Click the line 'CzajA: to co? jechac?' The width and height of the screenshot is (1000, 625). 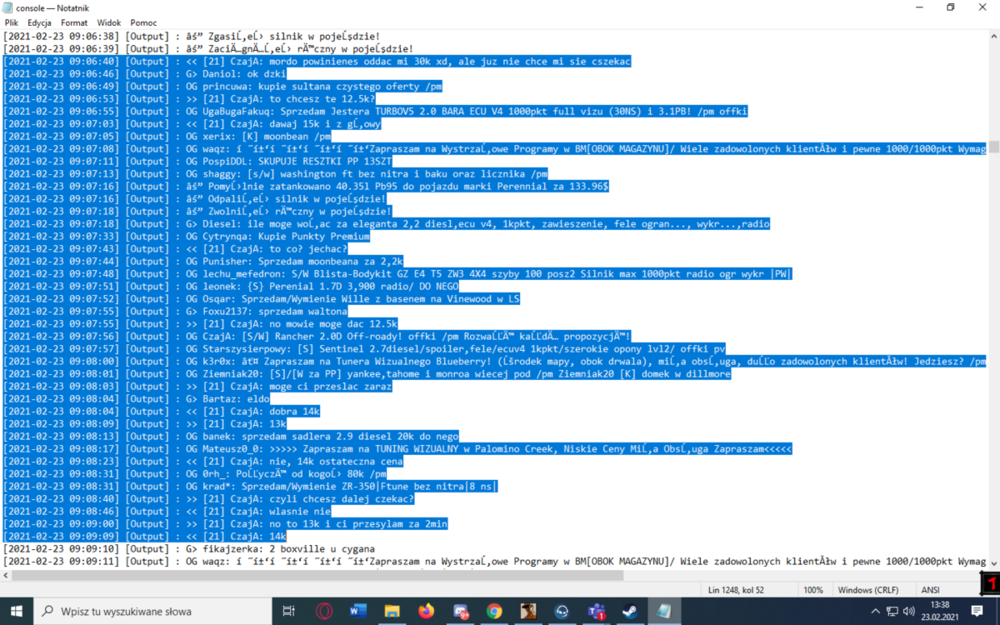pyautogui.click(x=175, y=249)
